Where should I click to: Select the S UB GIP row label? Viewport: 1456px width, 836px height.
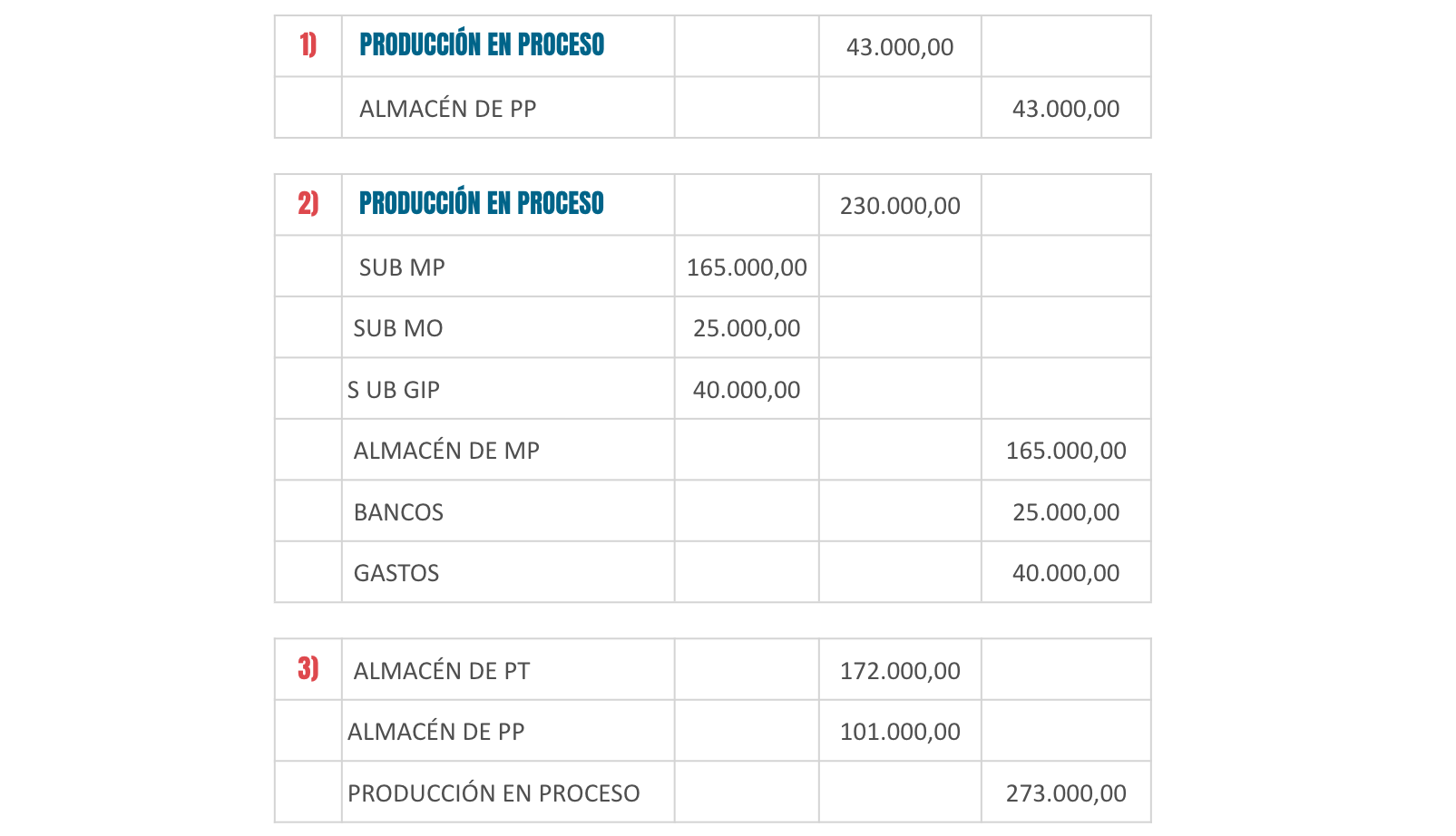[394, 390]
